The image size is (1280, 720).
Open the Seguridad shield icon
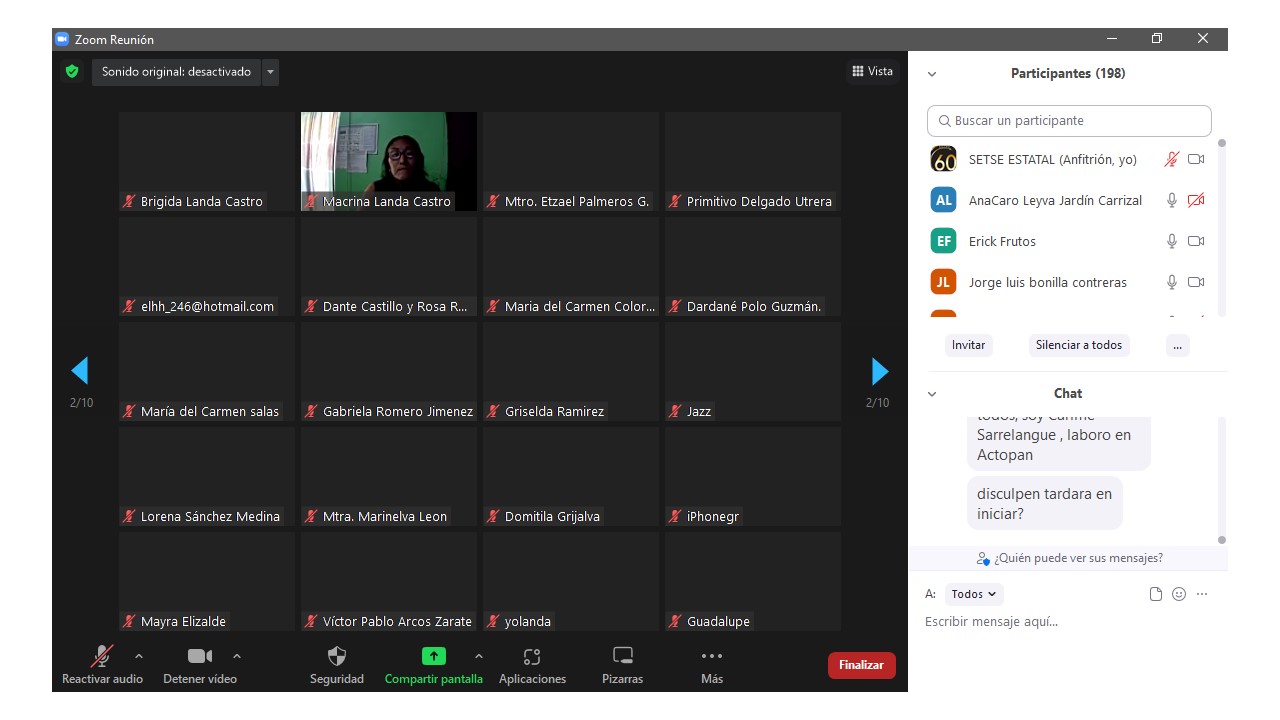click(337, 657)
